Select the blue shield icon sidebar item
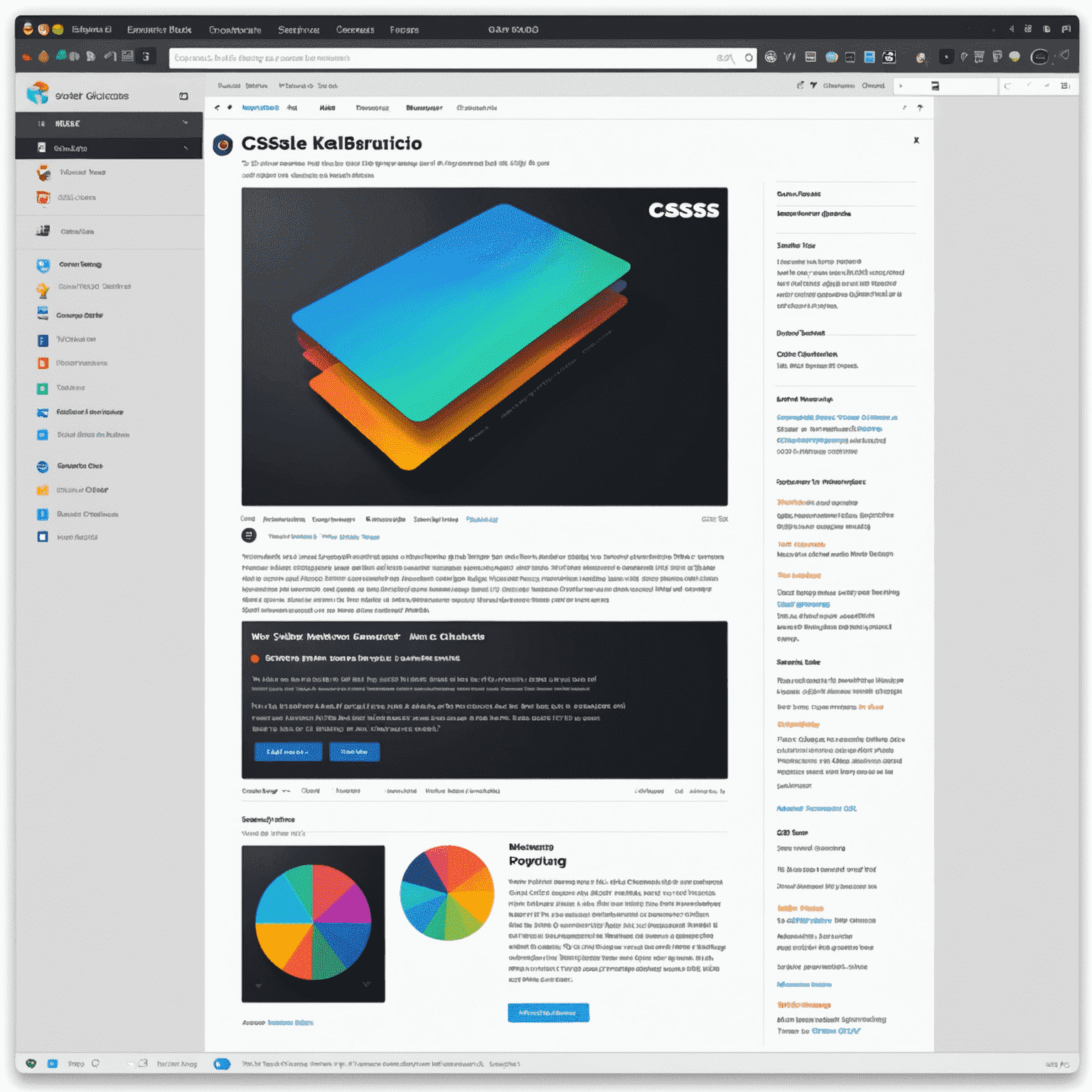Screen dimensions: 1092x1092 point(43,265)
